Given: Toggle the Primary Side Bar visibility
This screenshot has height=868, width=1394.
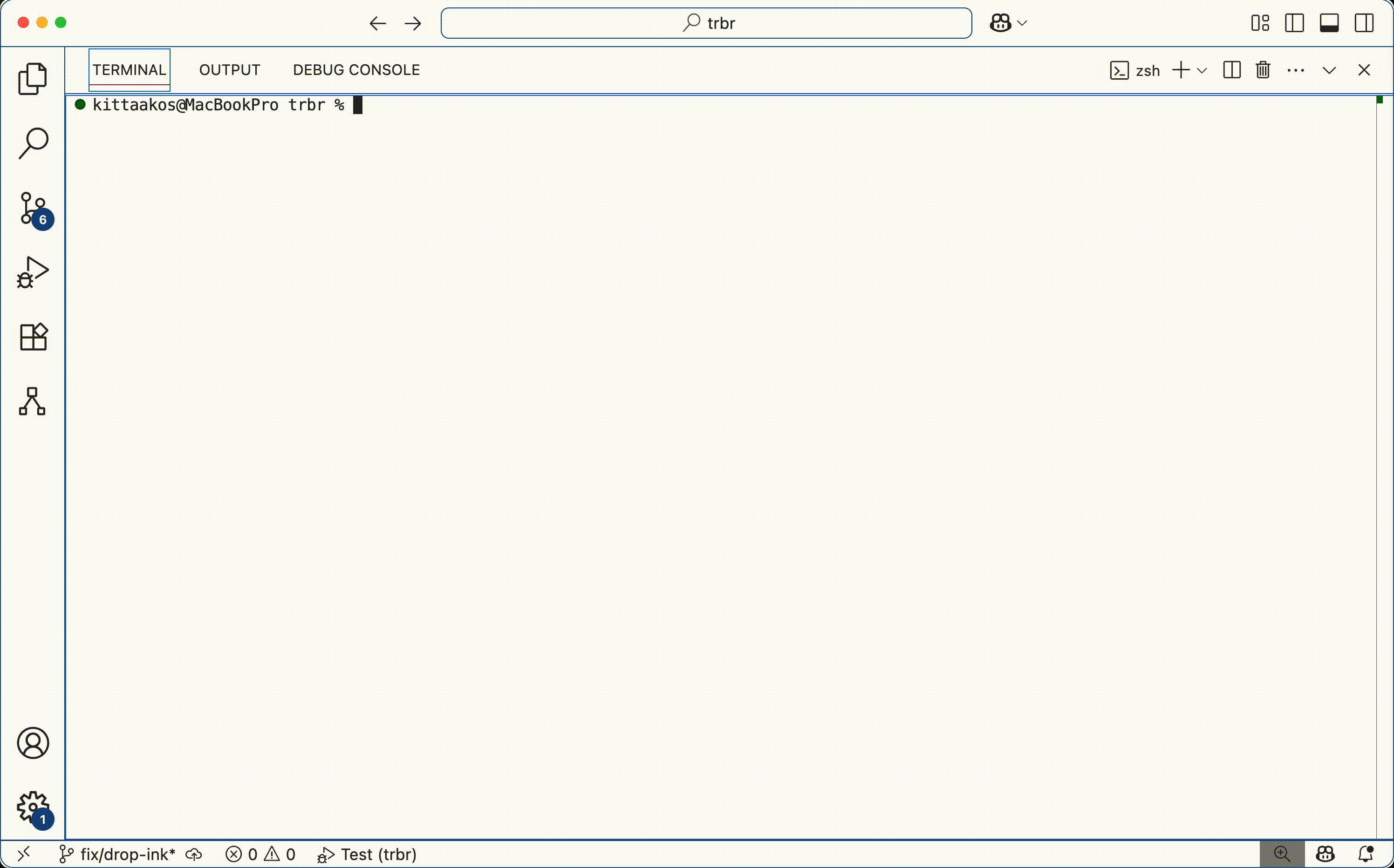Looking at the screenshot, I should [x=1294, y=23].
